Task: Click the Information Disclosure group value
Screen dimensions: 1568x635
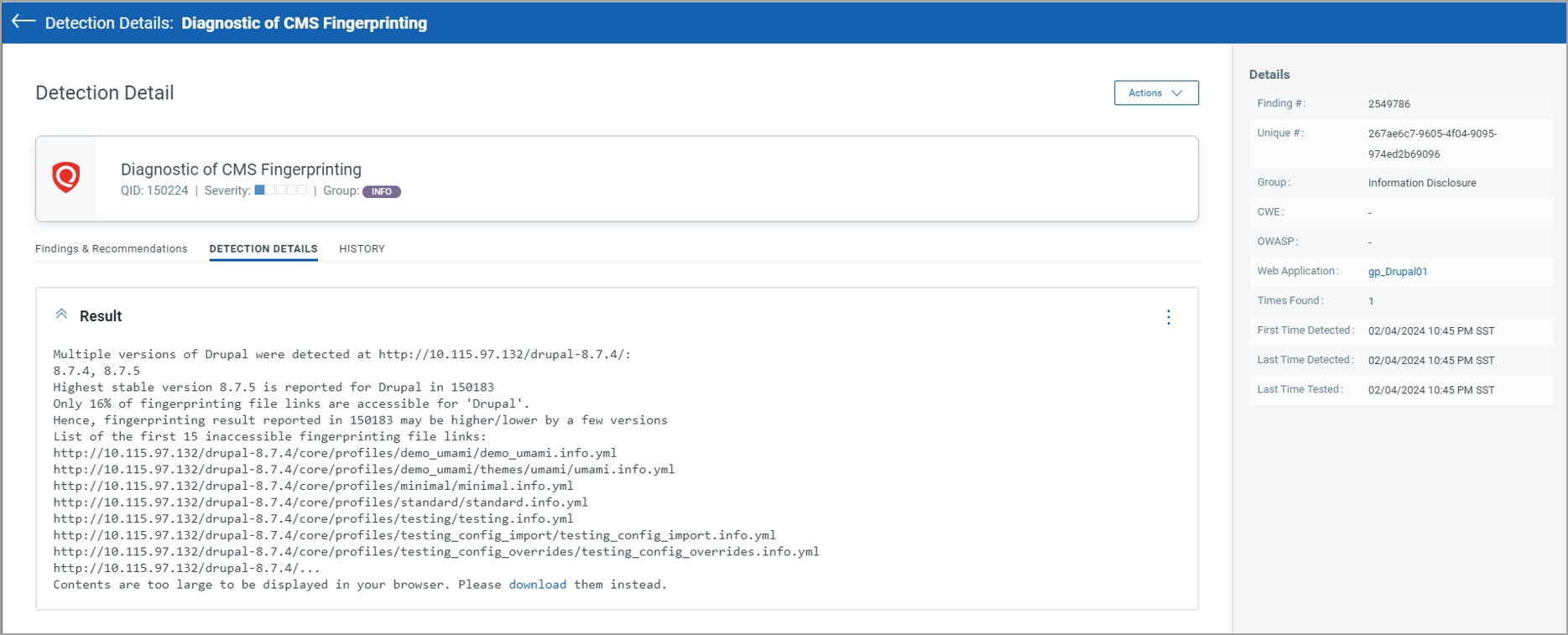Action: point(1421,183)
